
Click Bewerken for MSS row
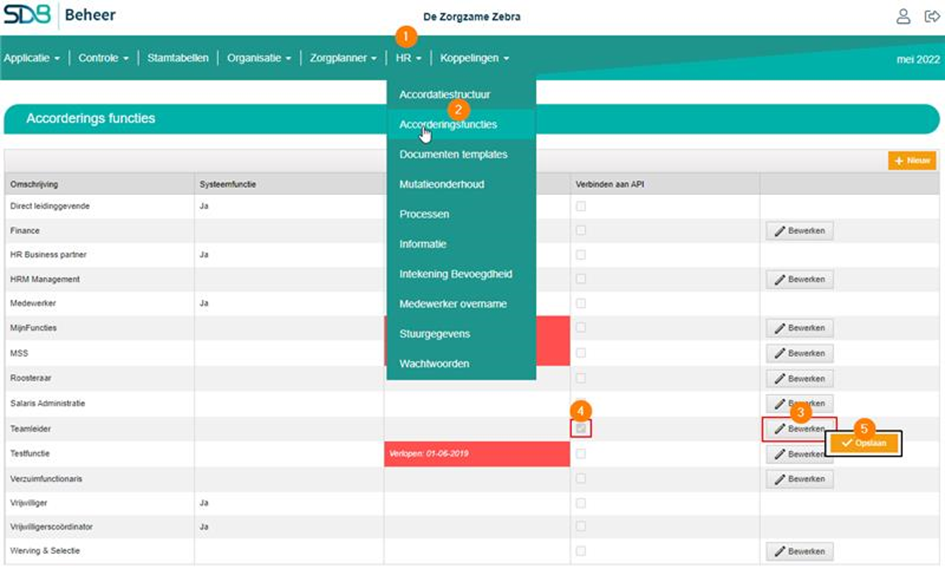[x=799, y=353]
